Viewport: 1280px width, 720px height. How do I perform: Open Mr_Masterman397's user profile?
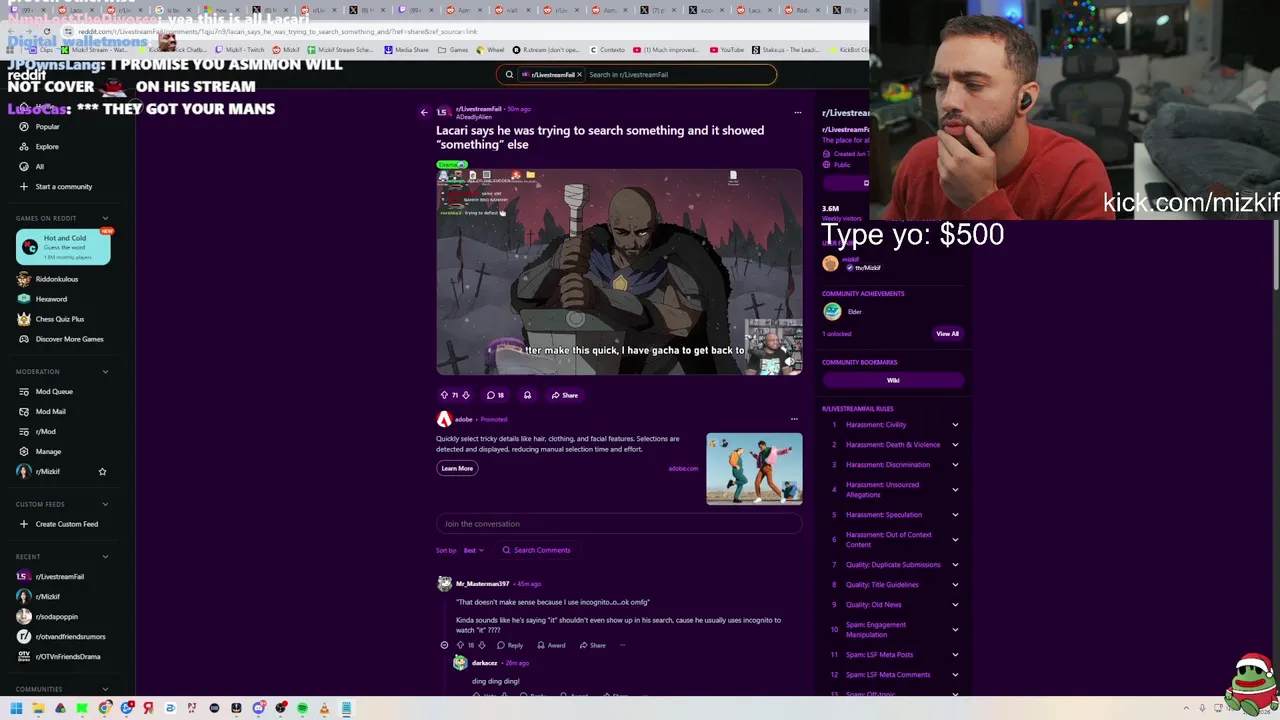(x=482, y=584)
